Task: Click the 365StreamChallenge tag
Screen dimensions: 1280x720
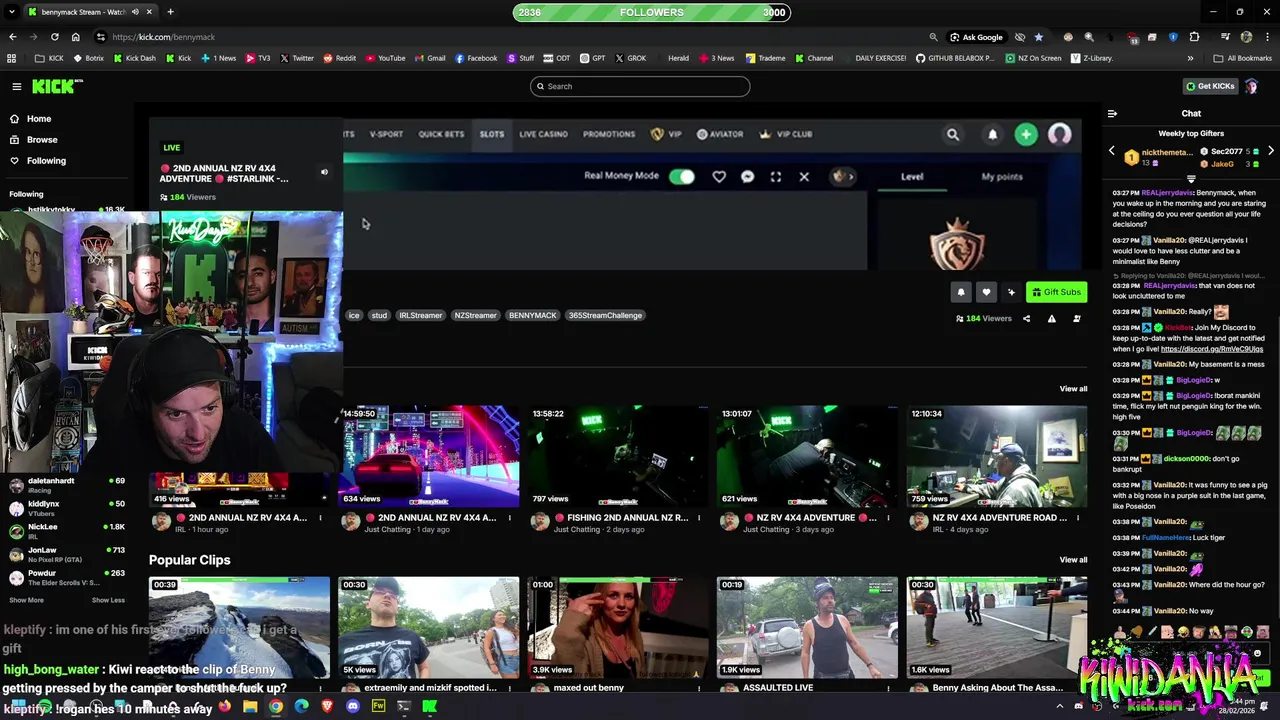Action: tap(605, 315)
